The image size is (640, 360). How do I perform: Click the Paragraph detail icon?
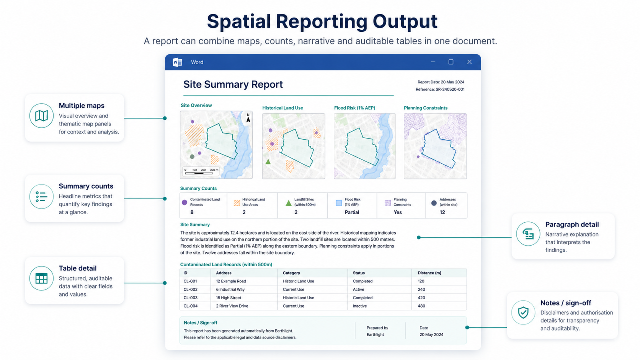528,234
